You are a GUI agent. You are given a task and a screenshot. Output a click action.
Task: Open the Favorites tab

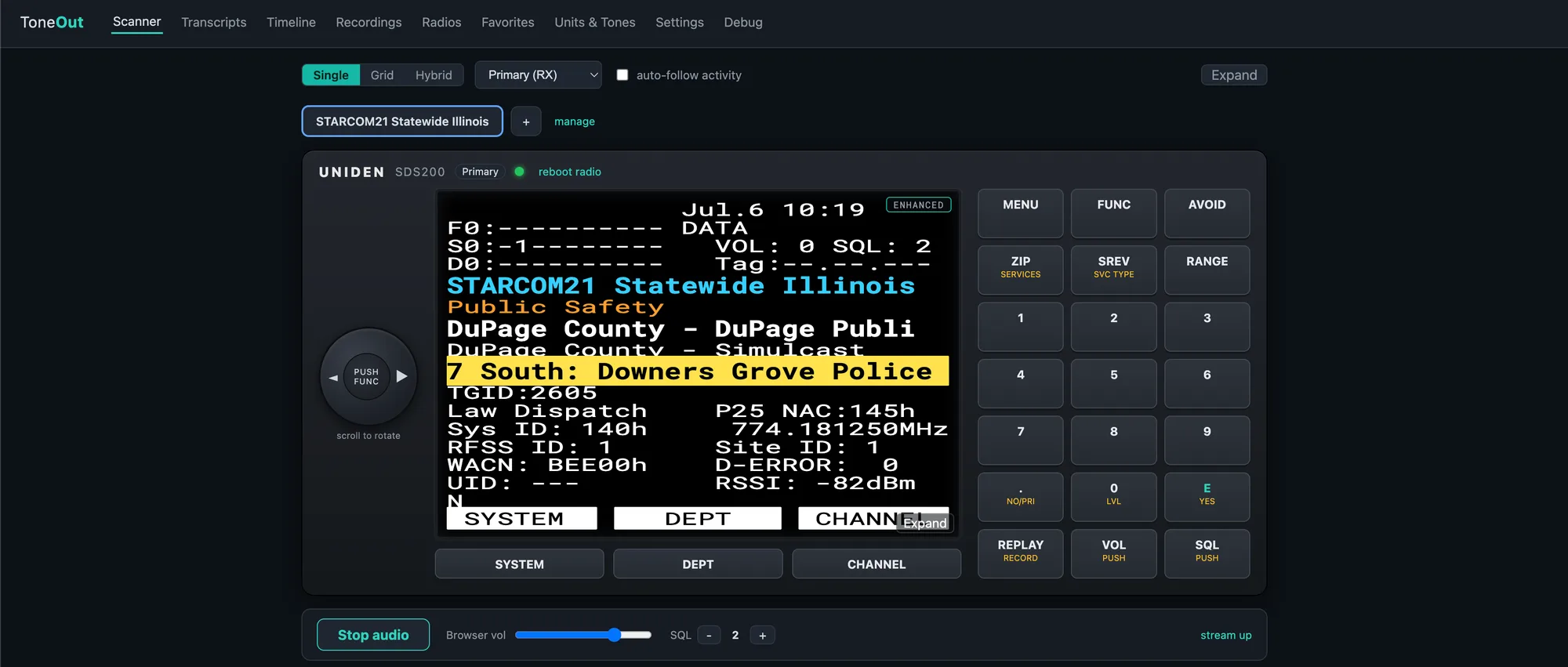pos(508,23)
